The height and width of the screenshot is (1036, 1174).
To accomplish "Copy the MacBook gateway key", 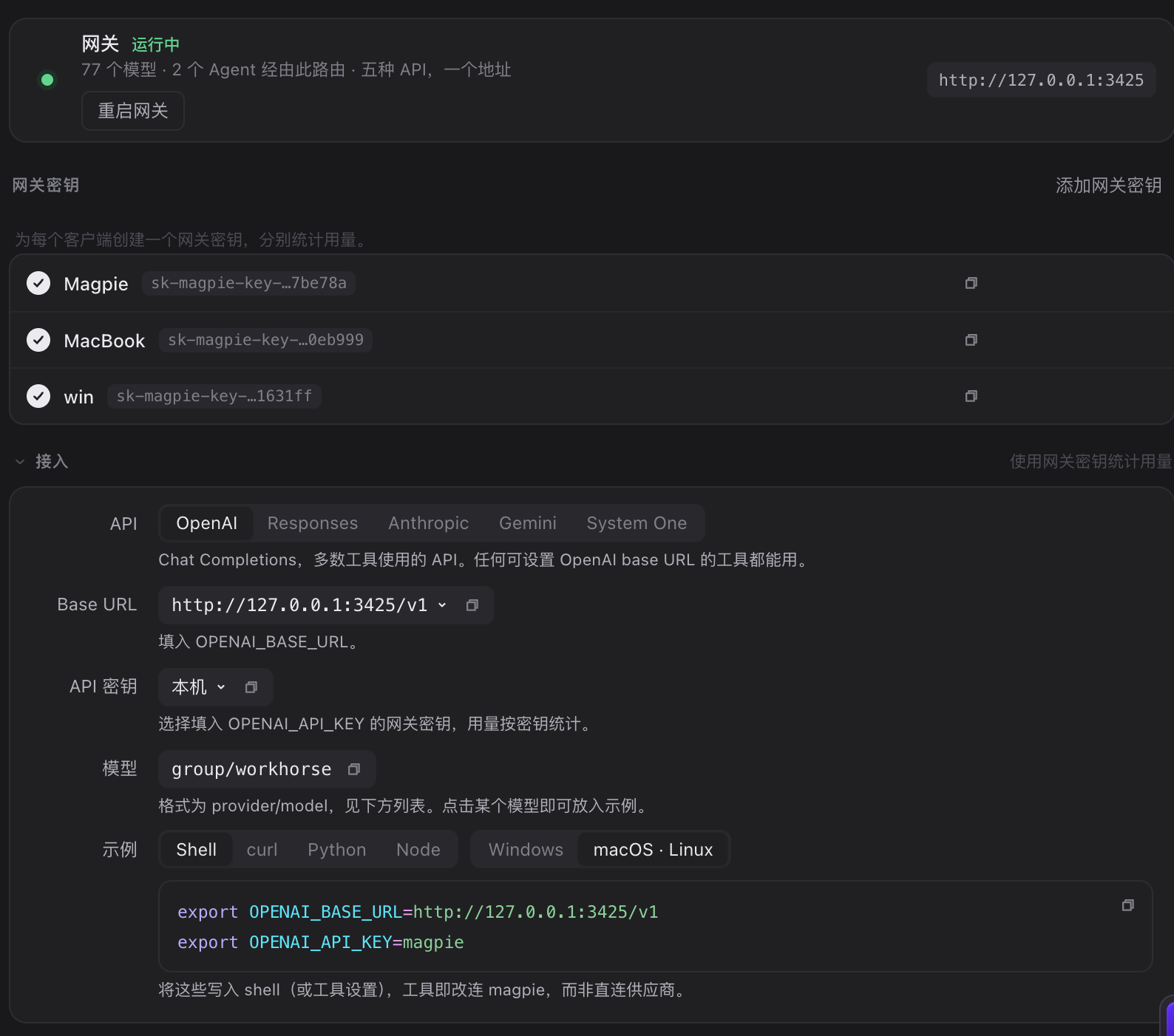I will [x=971, y=340].
